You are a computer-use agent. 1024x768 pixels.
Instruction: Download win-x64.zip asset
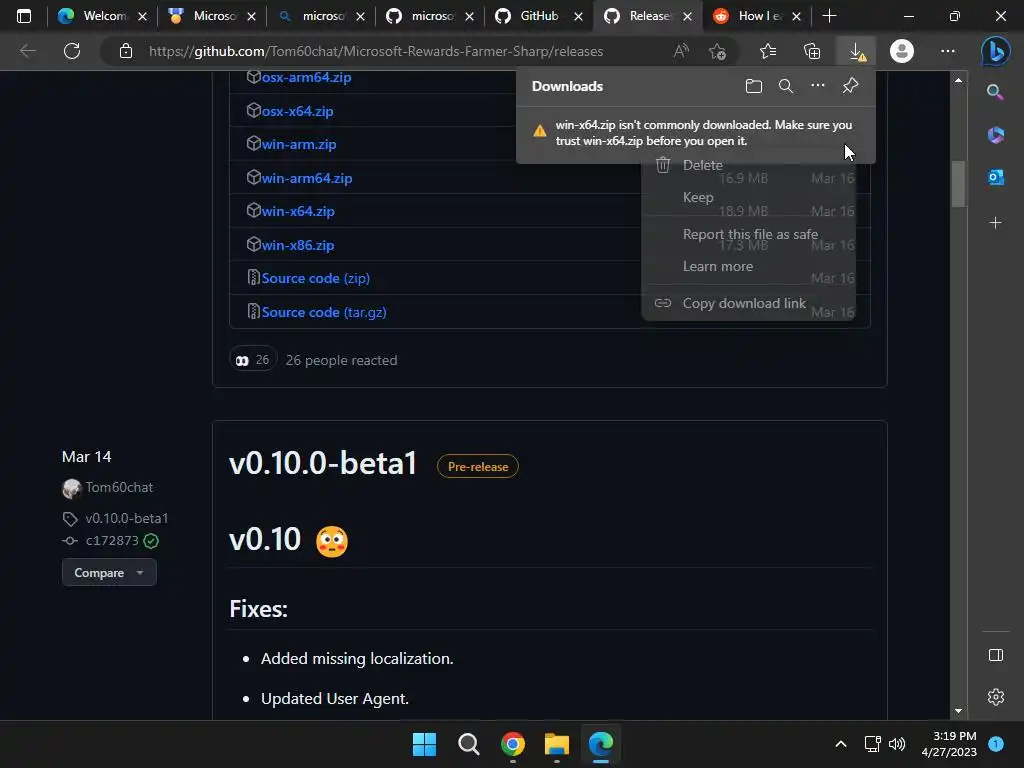298,212
